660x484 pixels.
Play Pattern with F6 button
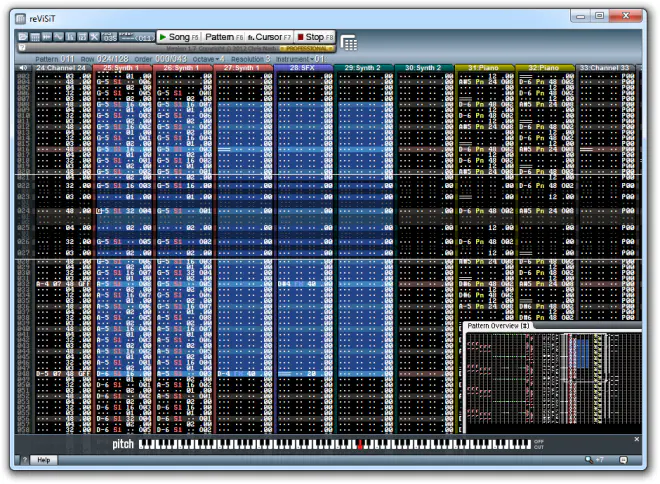pyautogui.click(x=224, y=37)
